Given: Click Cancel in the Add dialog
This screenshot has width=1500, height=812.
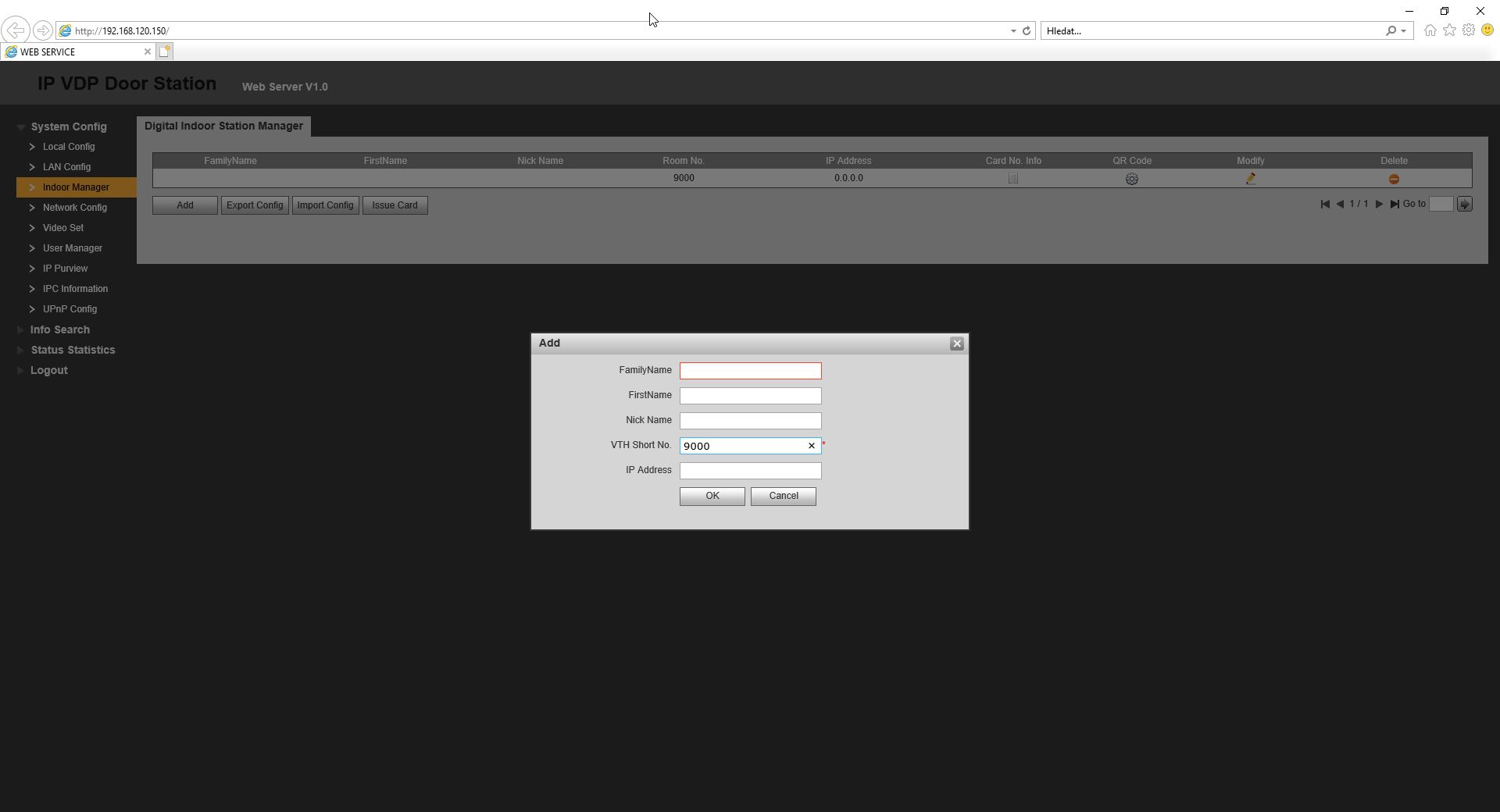Looking at the screenshot, I should click(783, 497).
